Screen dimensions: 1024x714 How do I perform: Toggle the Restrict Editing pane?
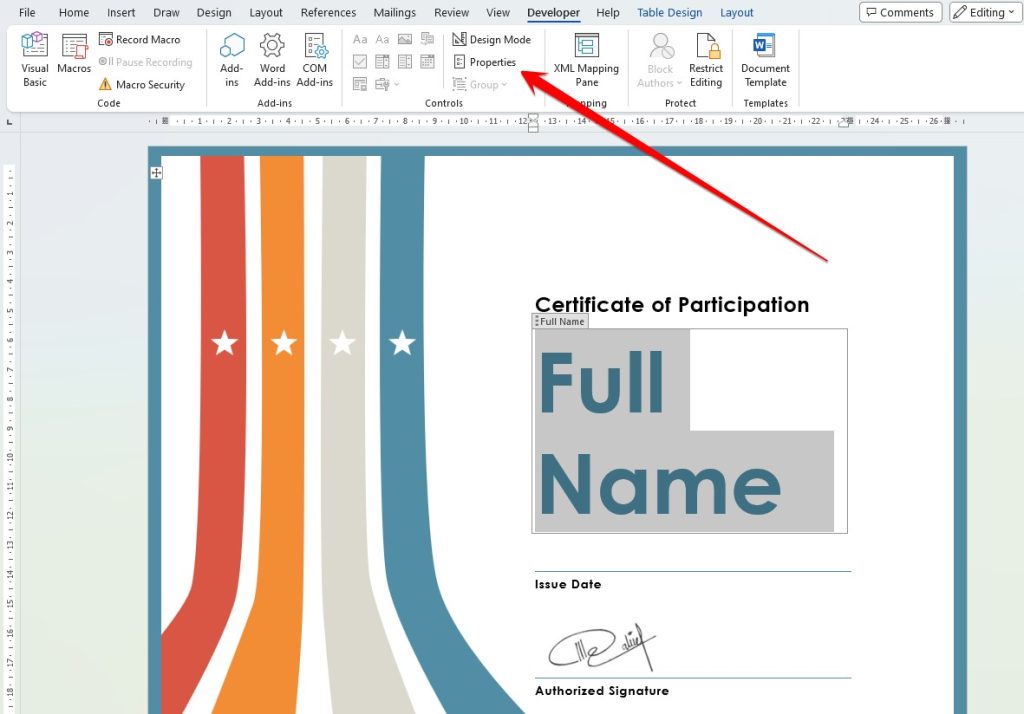(706, 58)
